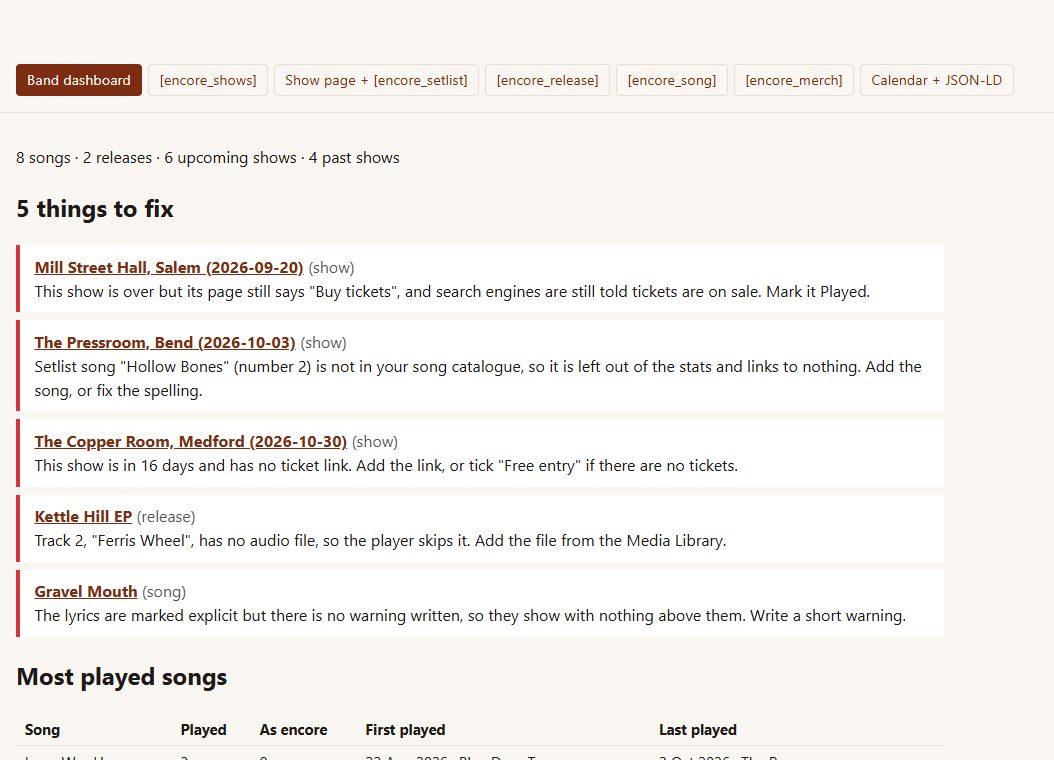Image resolution: width=1054 pixels, height=760 pixels.
Task: Click the "(show)" label beside The Copper Room
Action: 375,441
